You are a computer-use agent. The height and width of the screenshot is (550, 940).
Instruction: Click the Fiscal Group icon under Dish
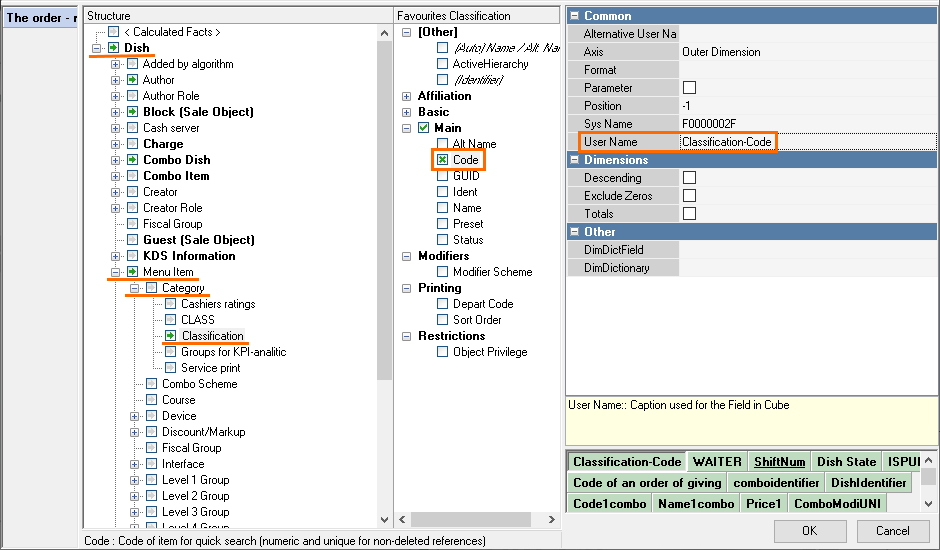(132, 224)
